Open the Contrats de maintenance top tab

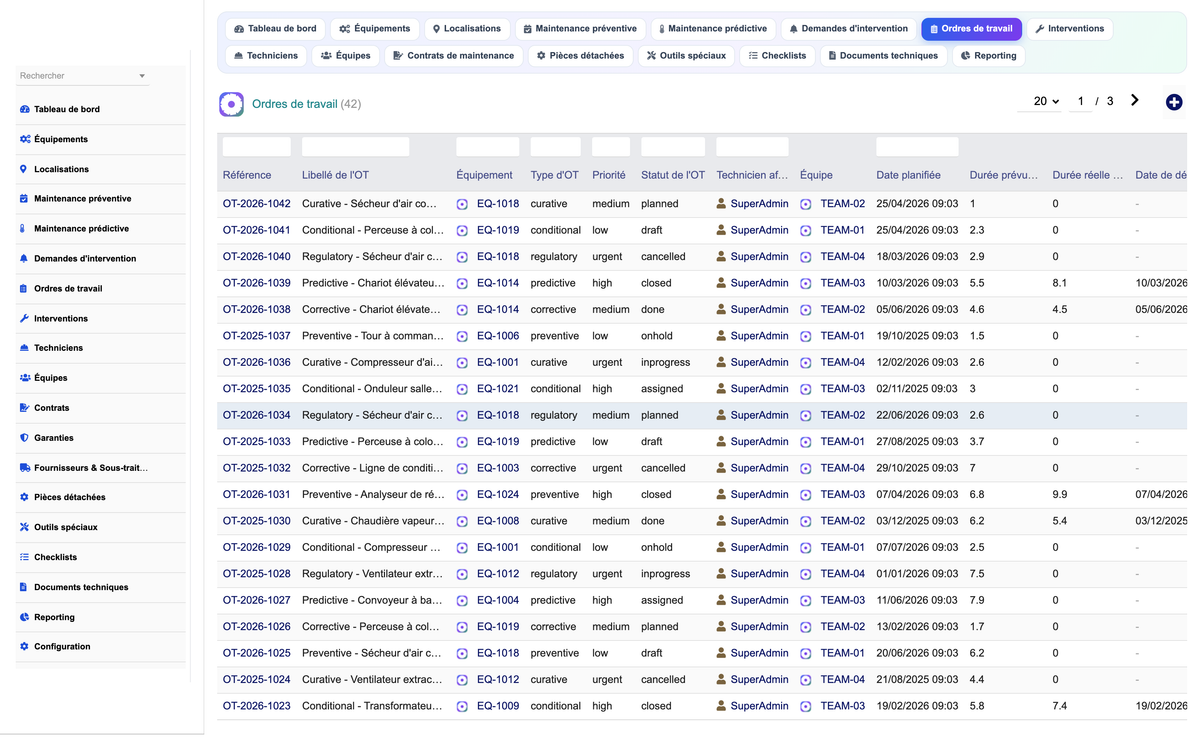[x=454, y=56]
